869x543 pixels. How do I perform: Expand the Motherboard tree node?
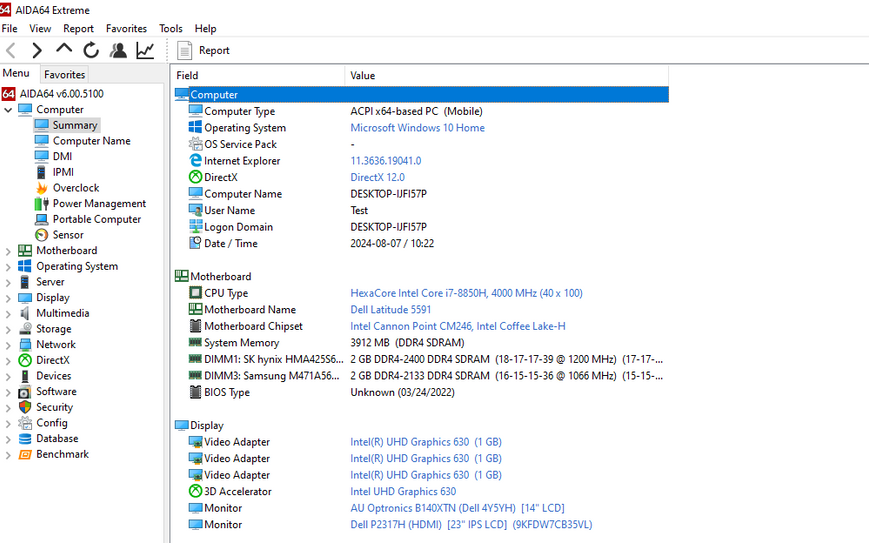tap(8, 251)
